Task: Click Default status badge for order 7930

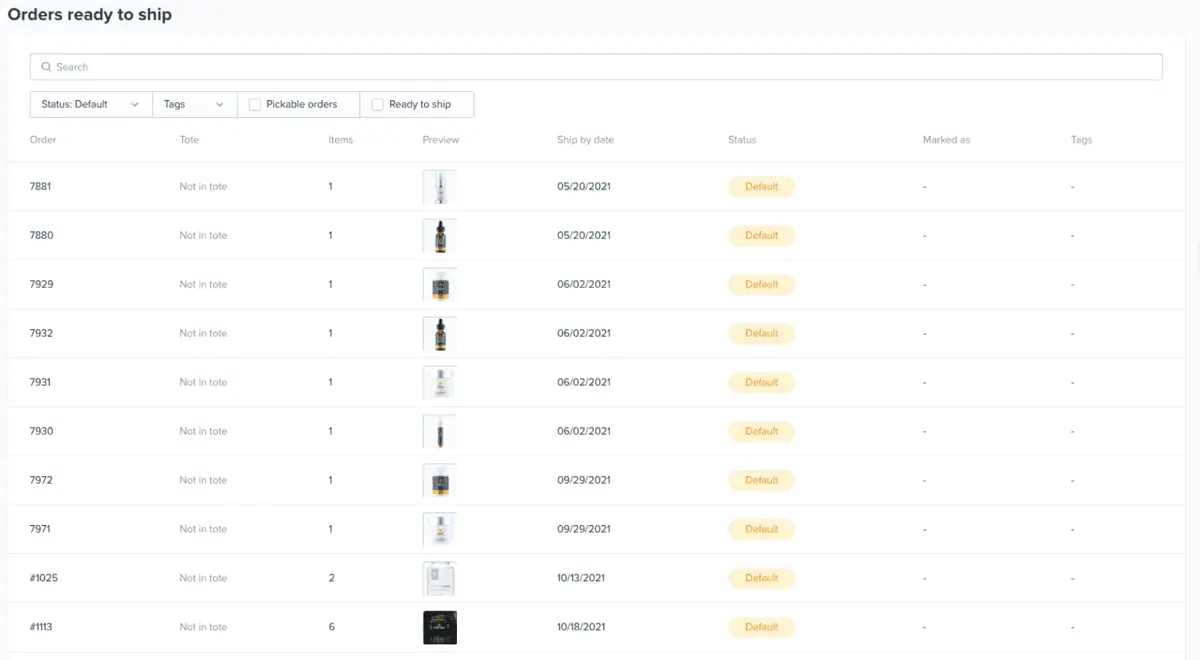Action: (761, 432)
